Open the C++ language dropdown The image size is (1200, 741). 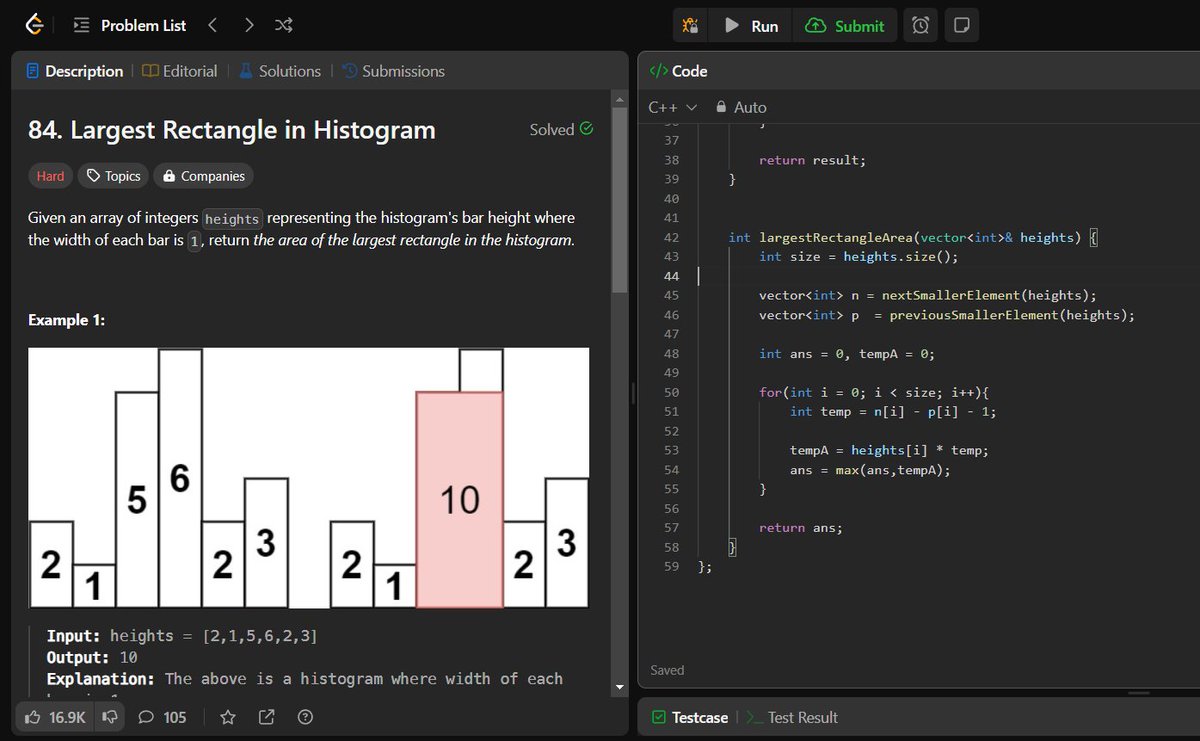point(672,107)
